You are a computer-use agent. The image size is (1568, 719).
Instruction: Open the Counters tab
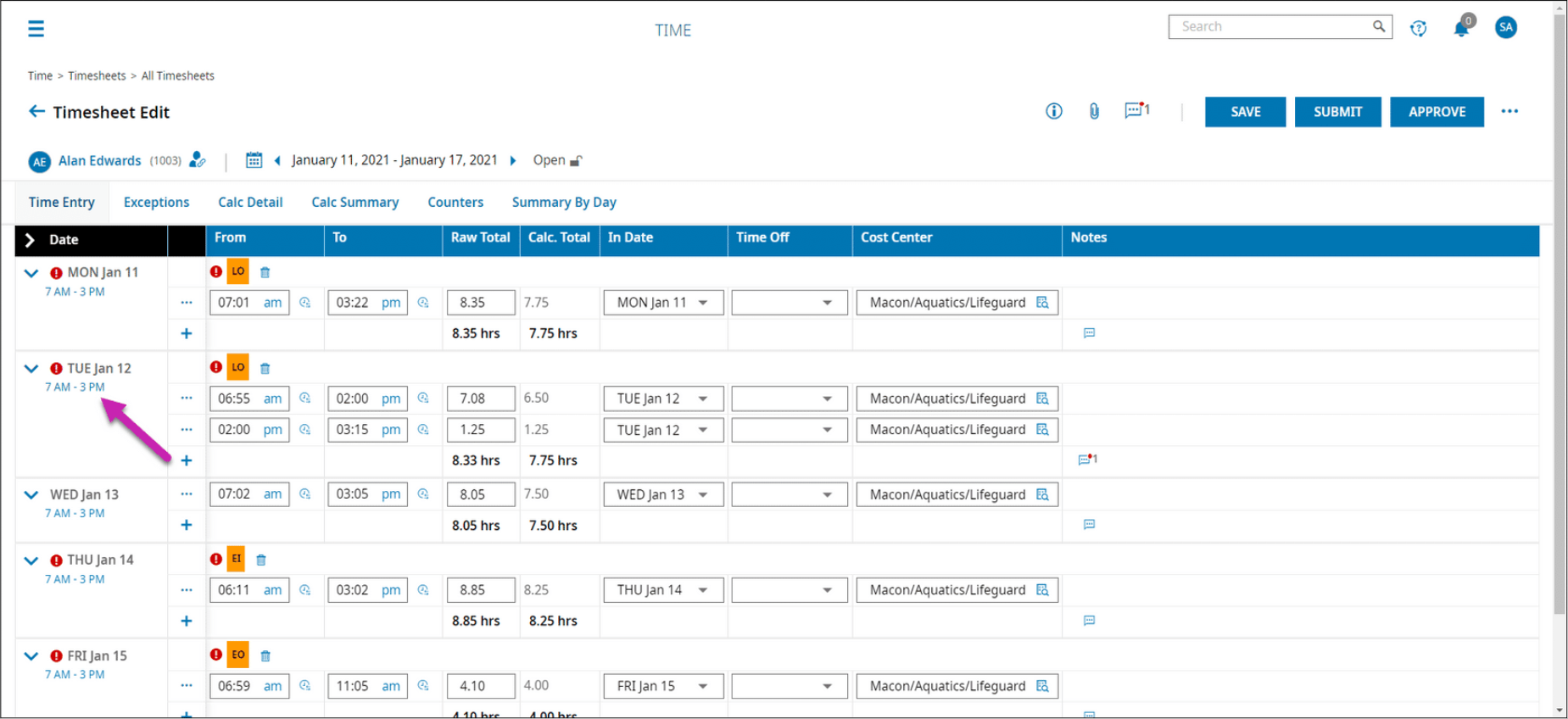455,202
